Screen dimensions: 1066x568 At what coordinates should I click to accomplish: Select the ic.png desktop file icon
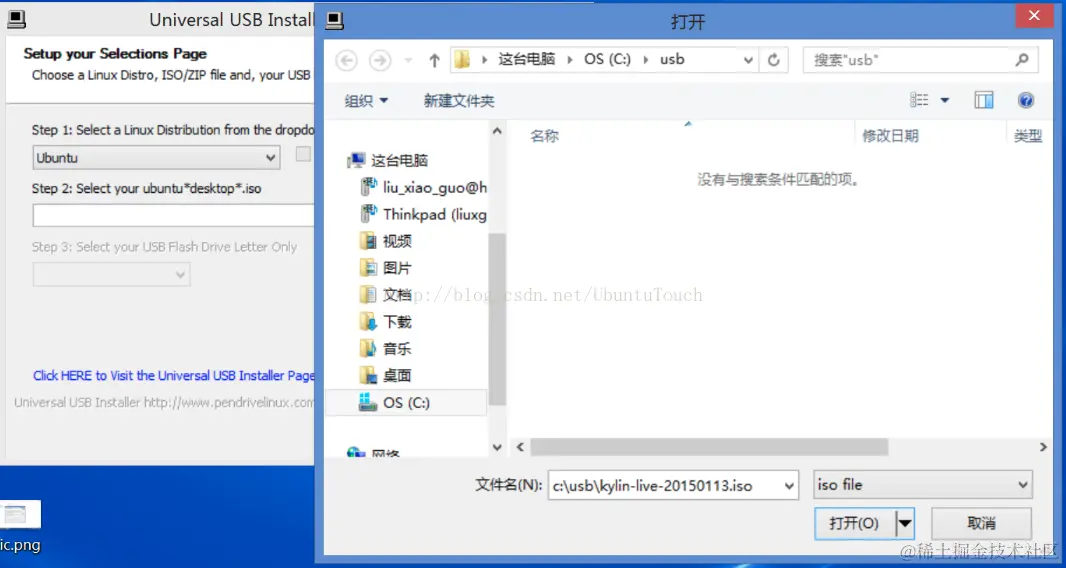click(20, 515)
